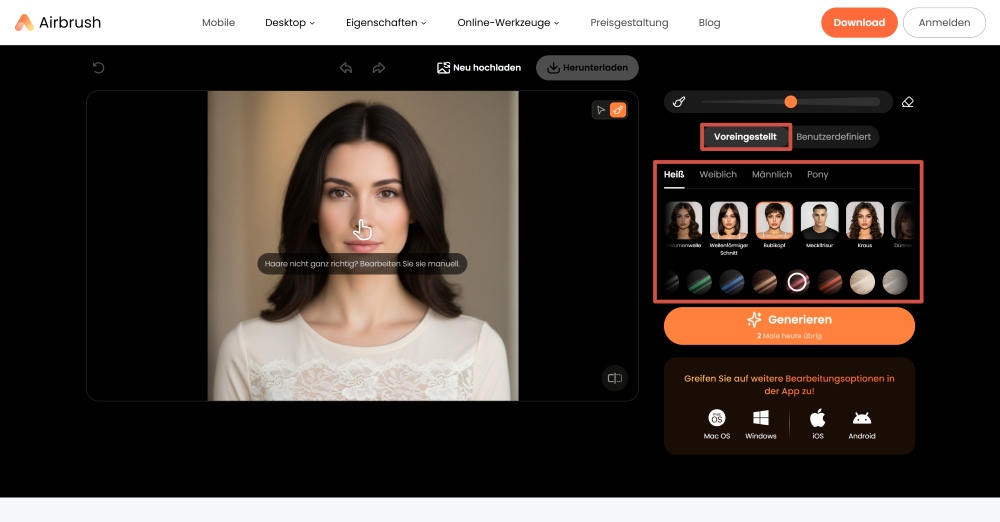1000x522 pixels.
Task: Open the Pony tab
Action: tap(818, 174)
